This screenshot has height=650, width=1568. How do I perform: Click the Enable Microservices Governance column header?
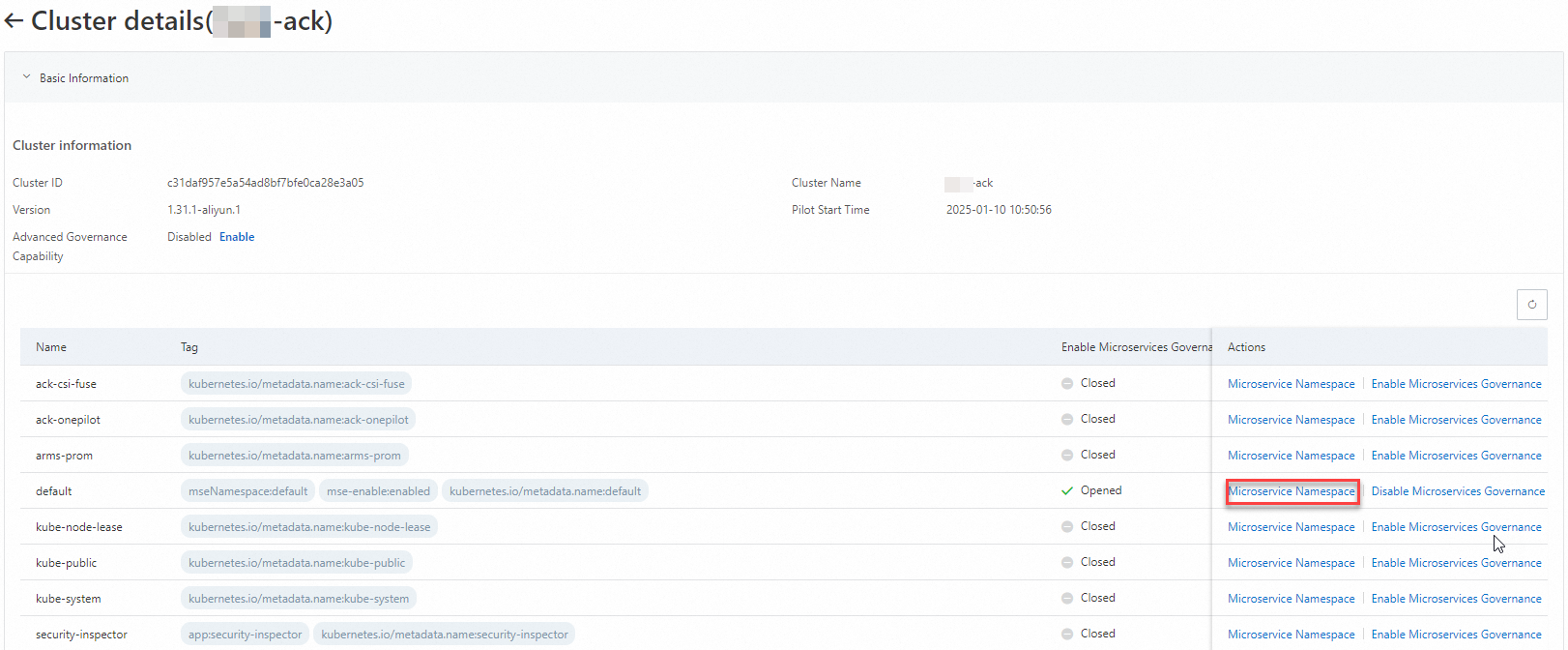coord(1136,347)
